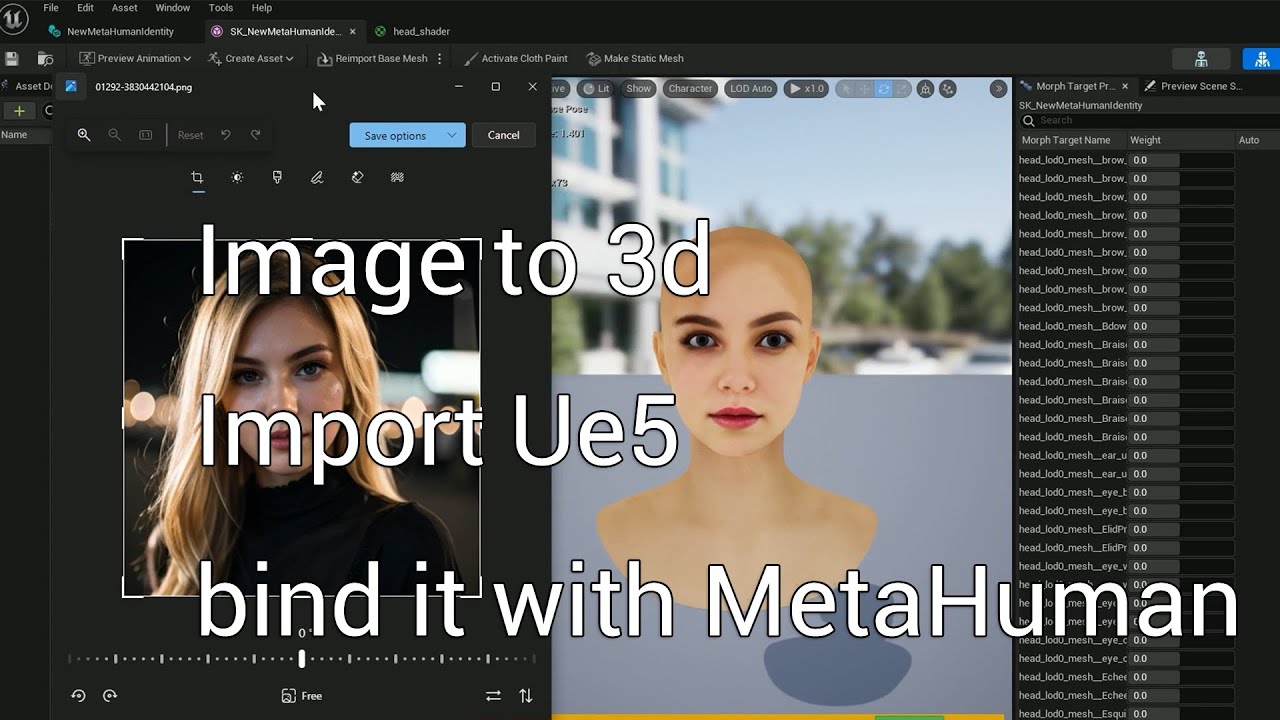The height and width of the screenshot is (720, 1280).
Task: Show actual size in photo editor
Action: [146, 135]
